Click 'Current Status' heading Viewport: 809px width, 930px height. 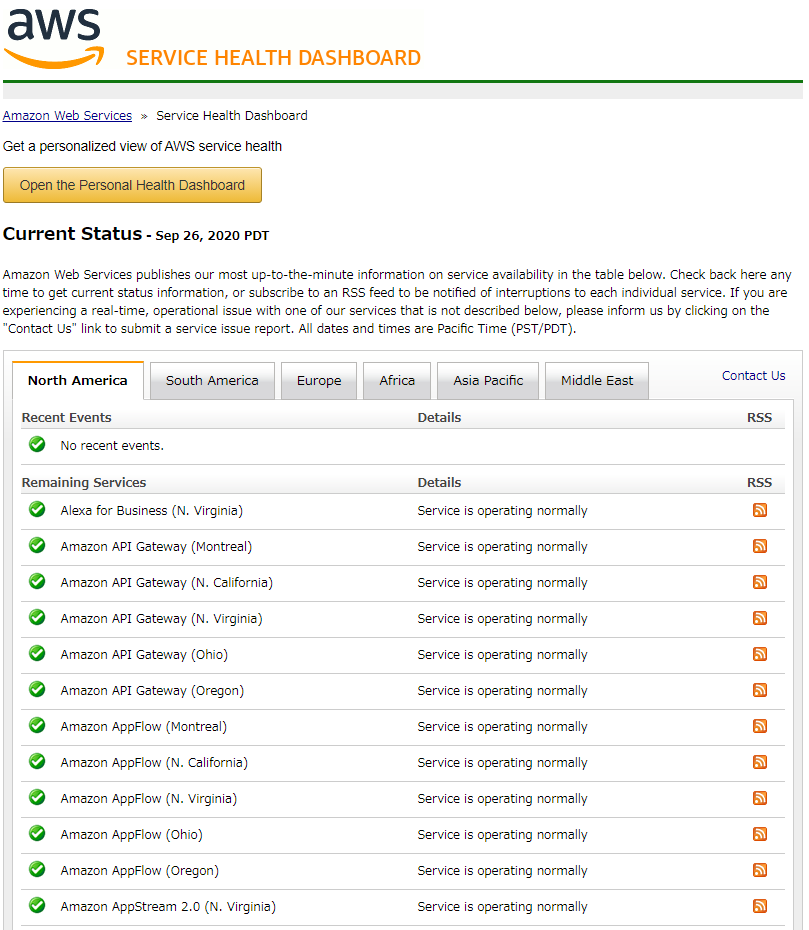tap(72, 234)
